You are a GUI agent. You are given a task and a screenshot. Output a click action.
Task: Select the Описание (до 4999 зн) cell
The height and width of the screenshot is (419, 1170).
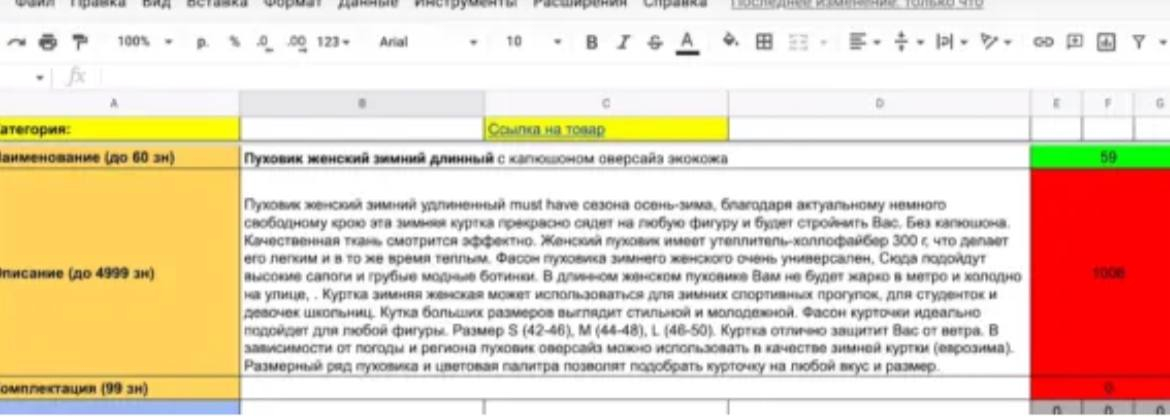coord(119,273)
